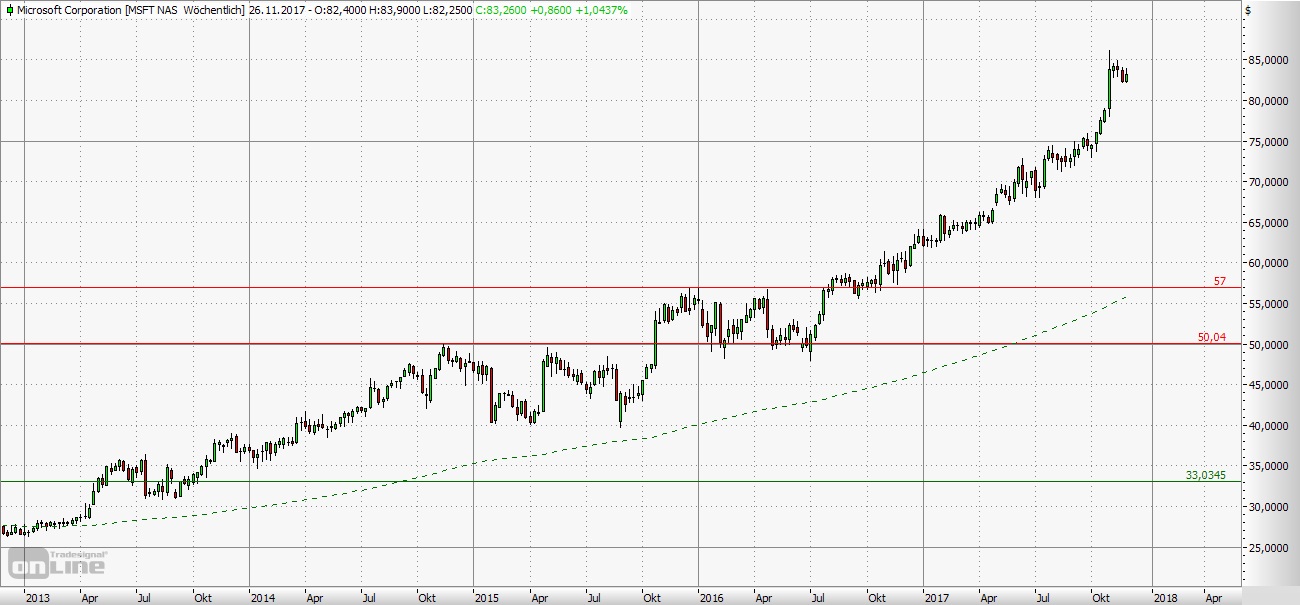Click the 2014 year label on time axis
Image resolution: width=1300 pixels, height=605 pixels.
pyautogui.click(x=262, y=597)
